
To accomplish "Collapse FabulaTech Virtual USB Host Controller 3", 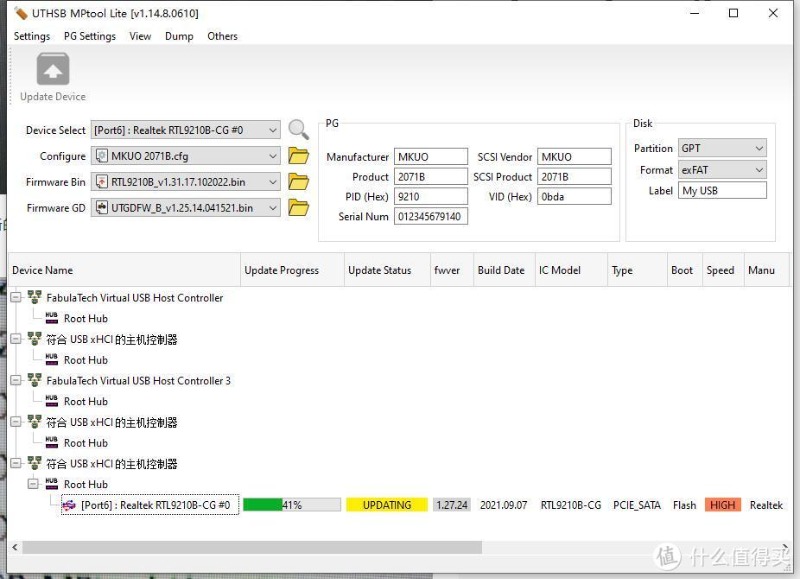I will [x=16, y=381].
